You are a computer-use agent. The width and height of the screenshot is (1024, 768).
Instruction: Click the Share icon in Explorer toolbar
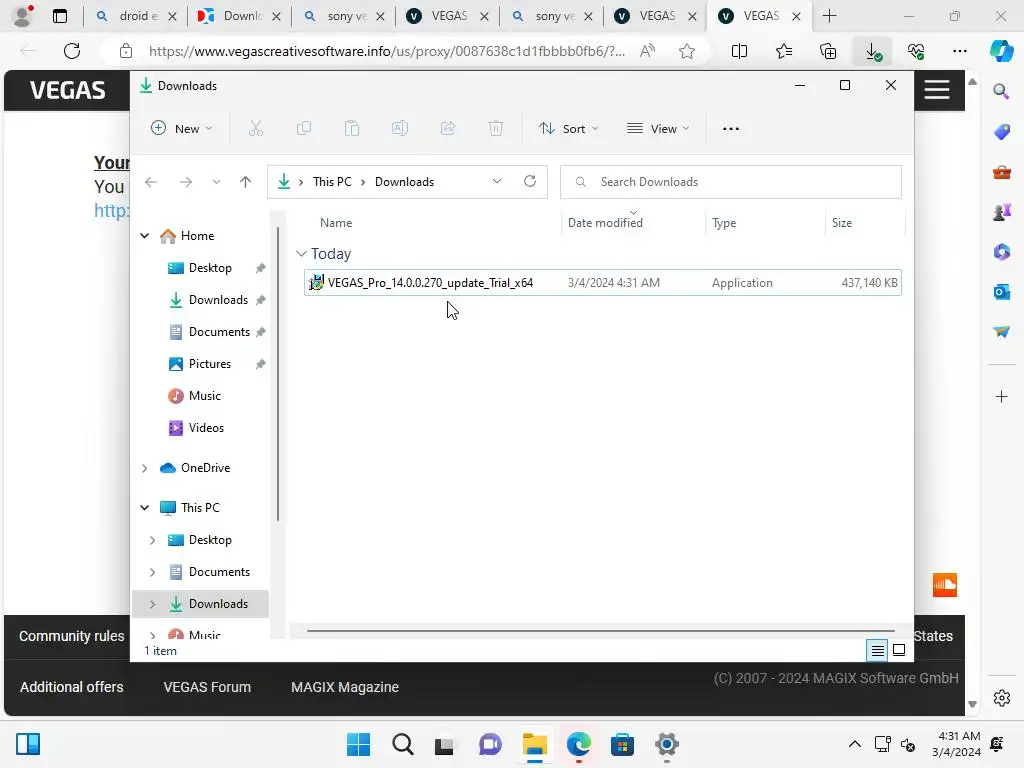(x=448, y=129)
